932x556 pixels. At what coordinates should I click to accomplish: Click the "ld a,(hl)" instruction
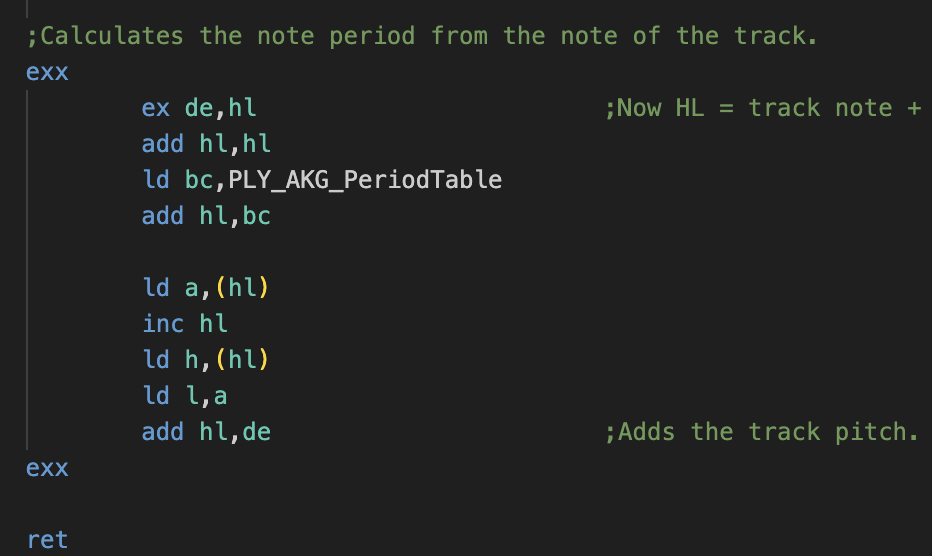(206, 288)
